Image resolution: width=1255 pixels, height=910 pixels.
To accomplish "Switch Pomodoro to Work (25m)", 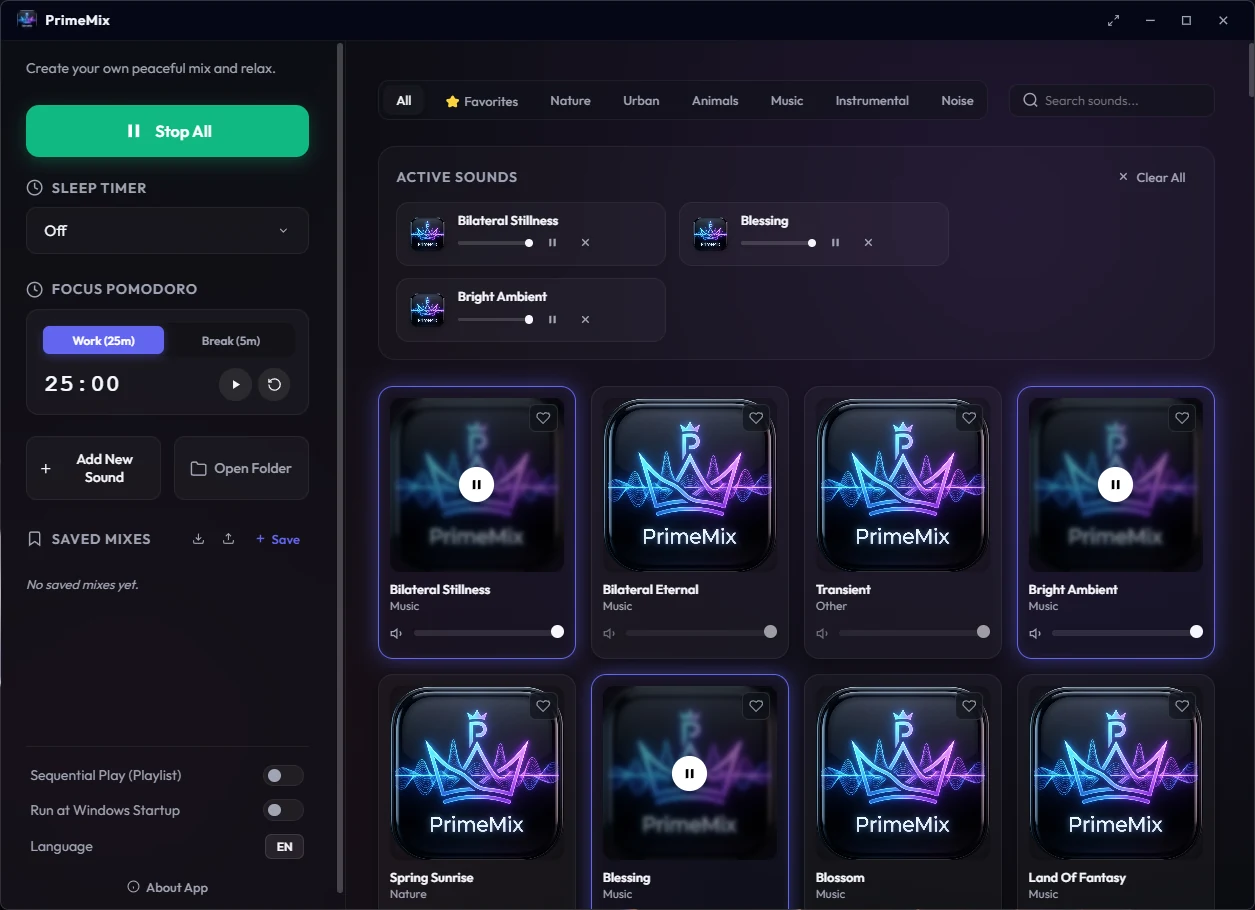I will pyautogui.click(x=103, y=341).
